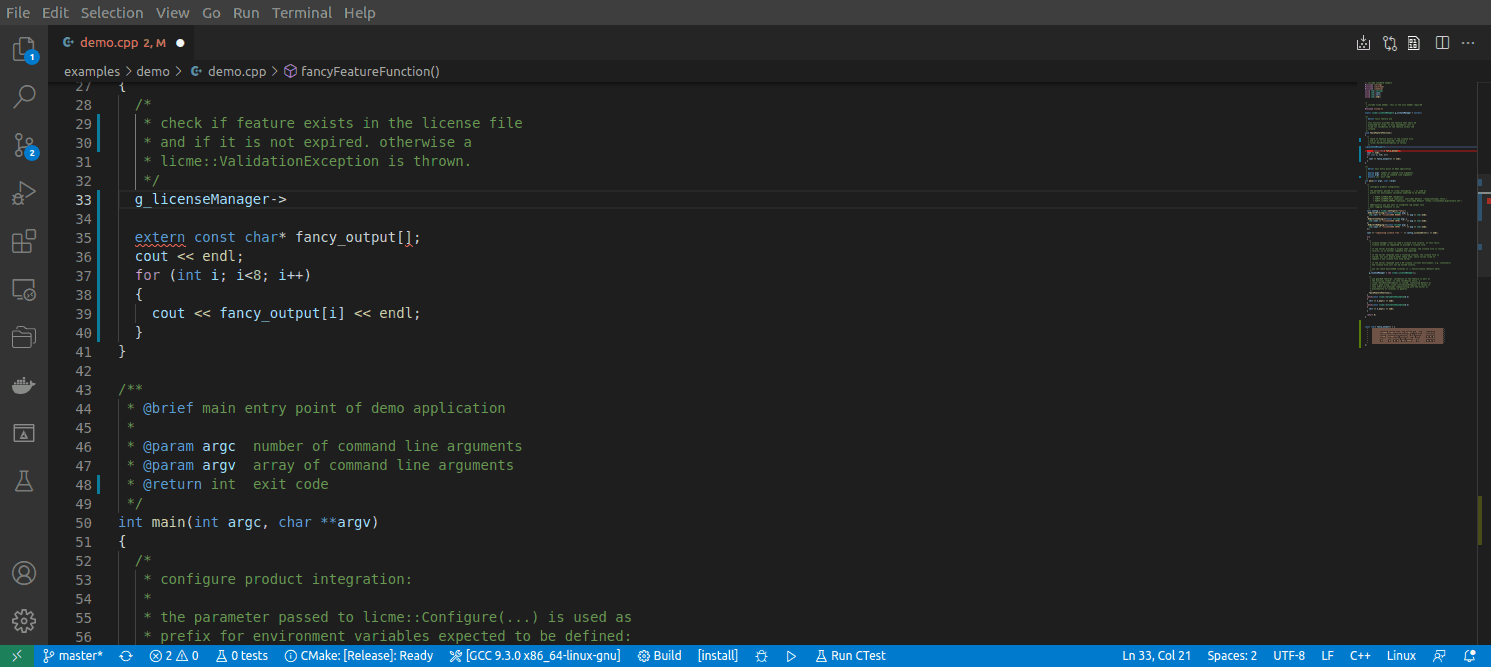This screenshot has height=667, width=1491.
Task: Change indentation from Spaces: 2
Action: (x=1232, y=656)
